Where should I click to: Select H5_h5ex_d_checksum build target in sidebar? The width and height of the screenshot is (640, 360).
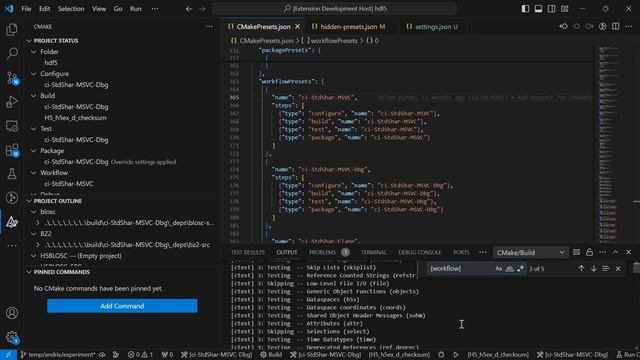pos(76,118)
